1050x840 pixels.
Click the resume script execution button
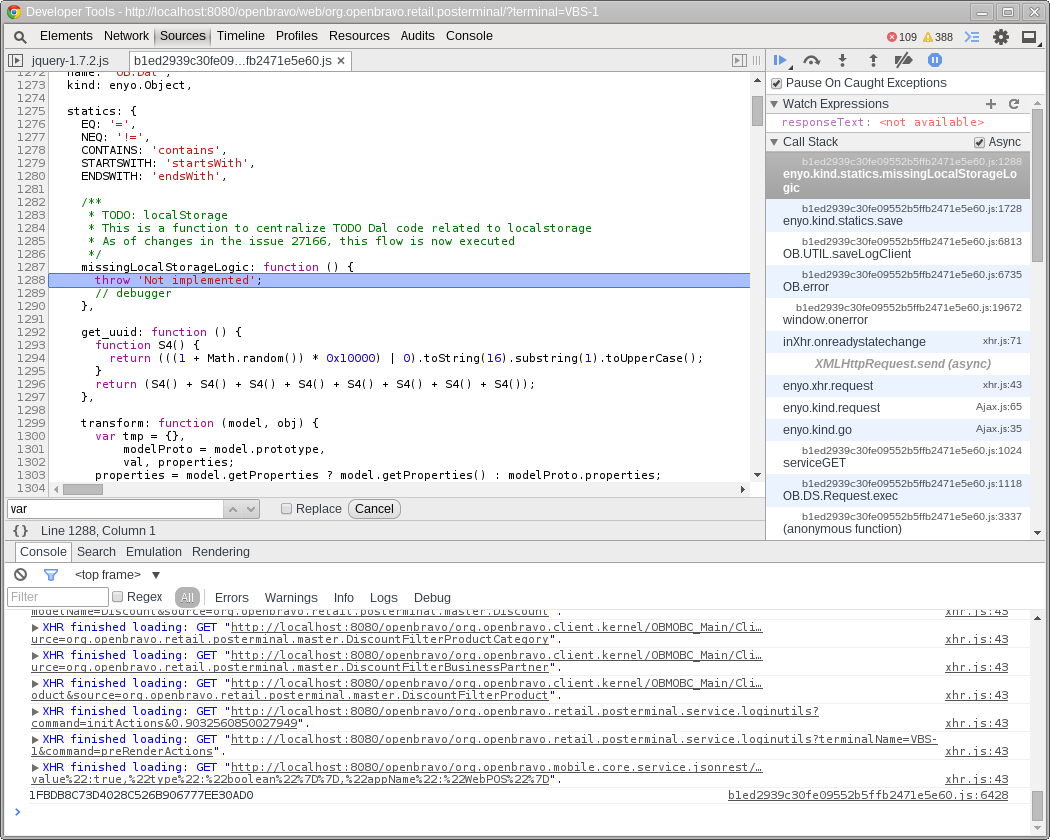[781, 61]
